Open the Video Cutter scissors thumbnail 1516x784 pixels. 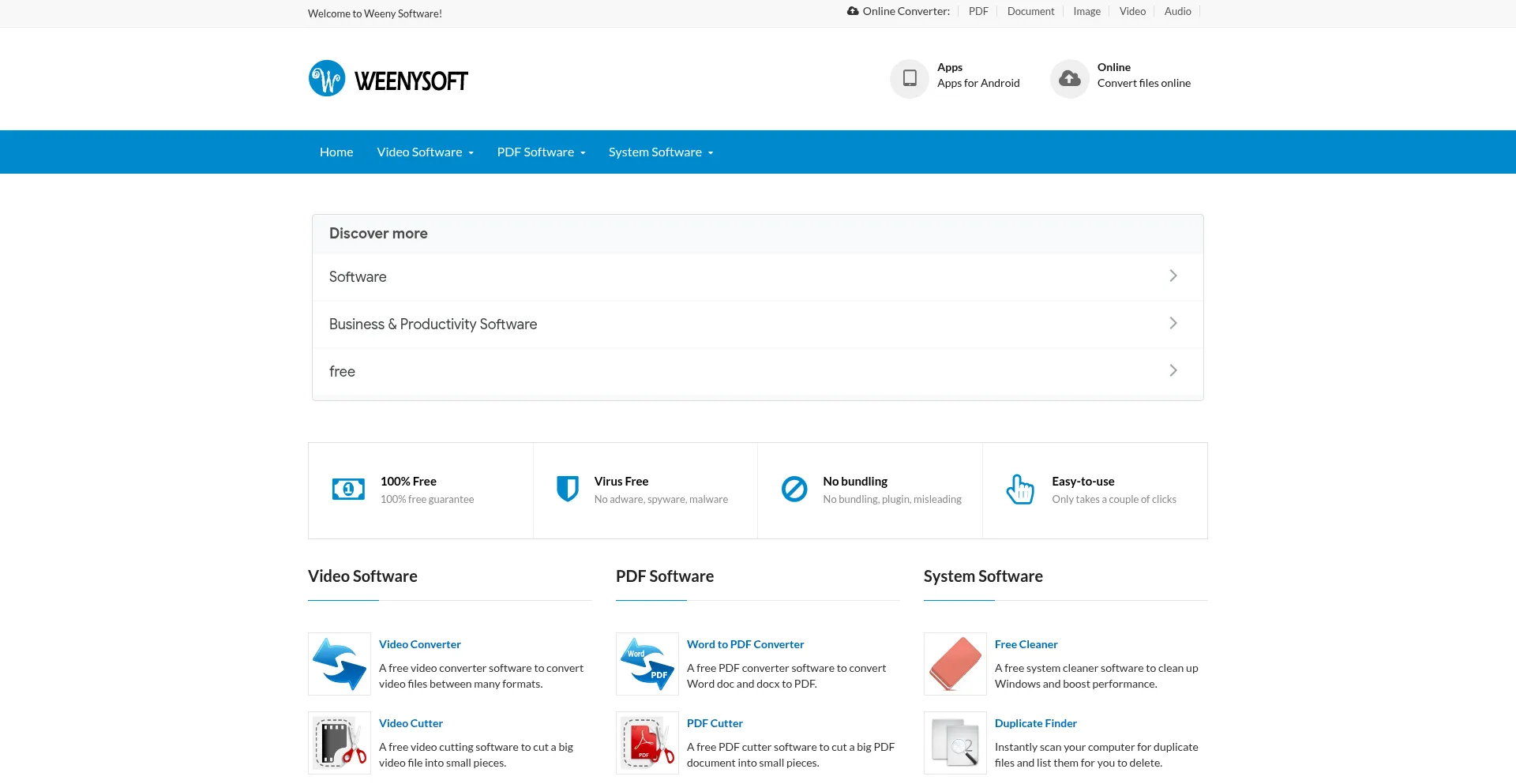coord(340,743)
